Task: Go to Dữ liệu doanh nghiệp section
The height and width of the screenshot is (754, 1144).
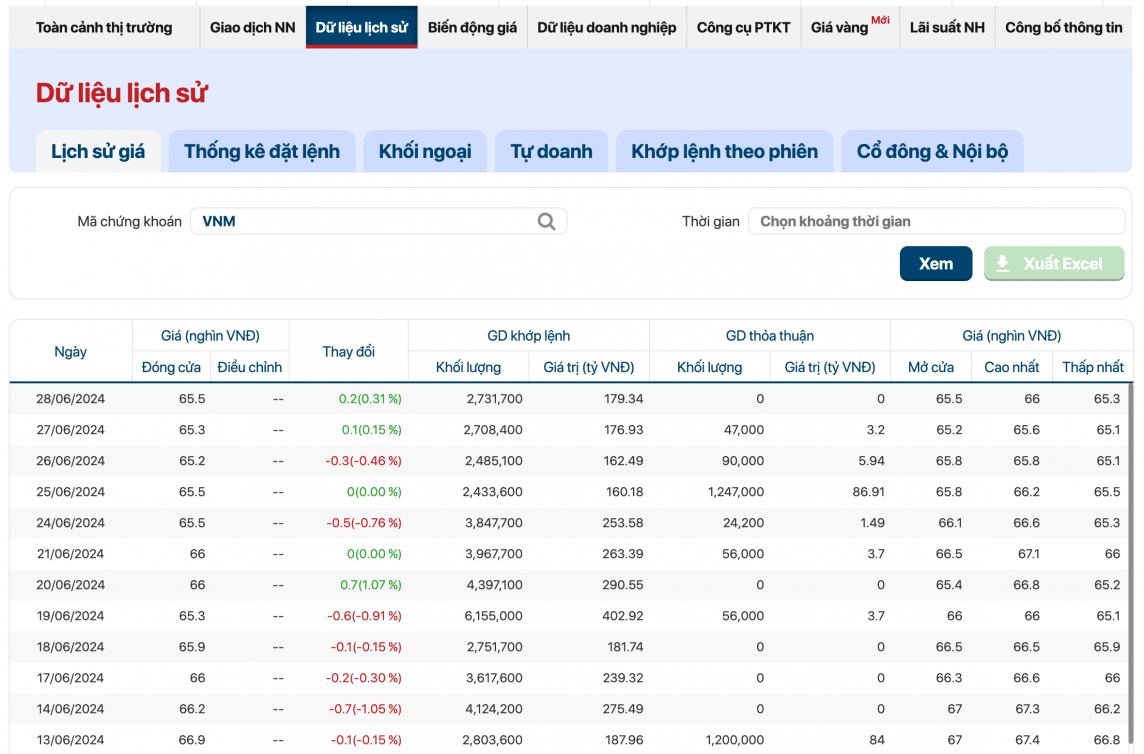Action: (606, 27)
